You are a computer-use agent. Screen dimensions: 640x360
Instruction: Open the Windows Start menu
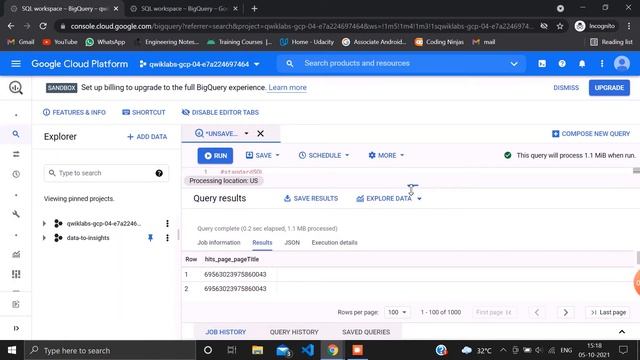[x=12, y=350]
